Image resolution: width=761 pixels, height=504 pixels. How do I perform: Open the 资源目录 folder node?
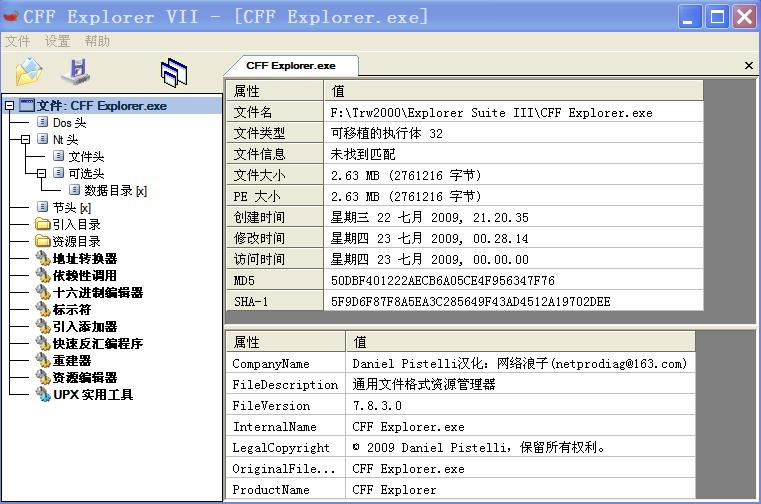(77, 241)
